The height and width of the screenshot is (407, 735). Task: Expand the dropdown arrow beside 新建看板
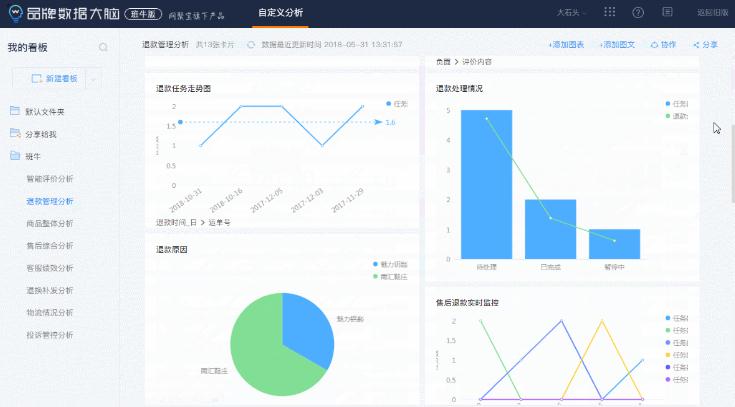(x=93, y=79)
